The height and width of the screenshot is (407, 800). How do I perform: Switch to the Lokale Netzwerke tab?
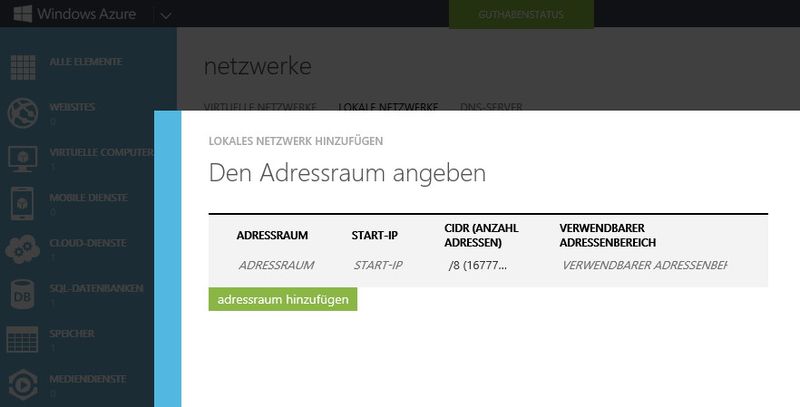coord(388,106)
